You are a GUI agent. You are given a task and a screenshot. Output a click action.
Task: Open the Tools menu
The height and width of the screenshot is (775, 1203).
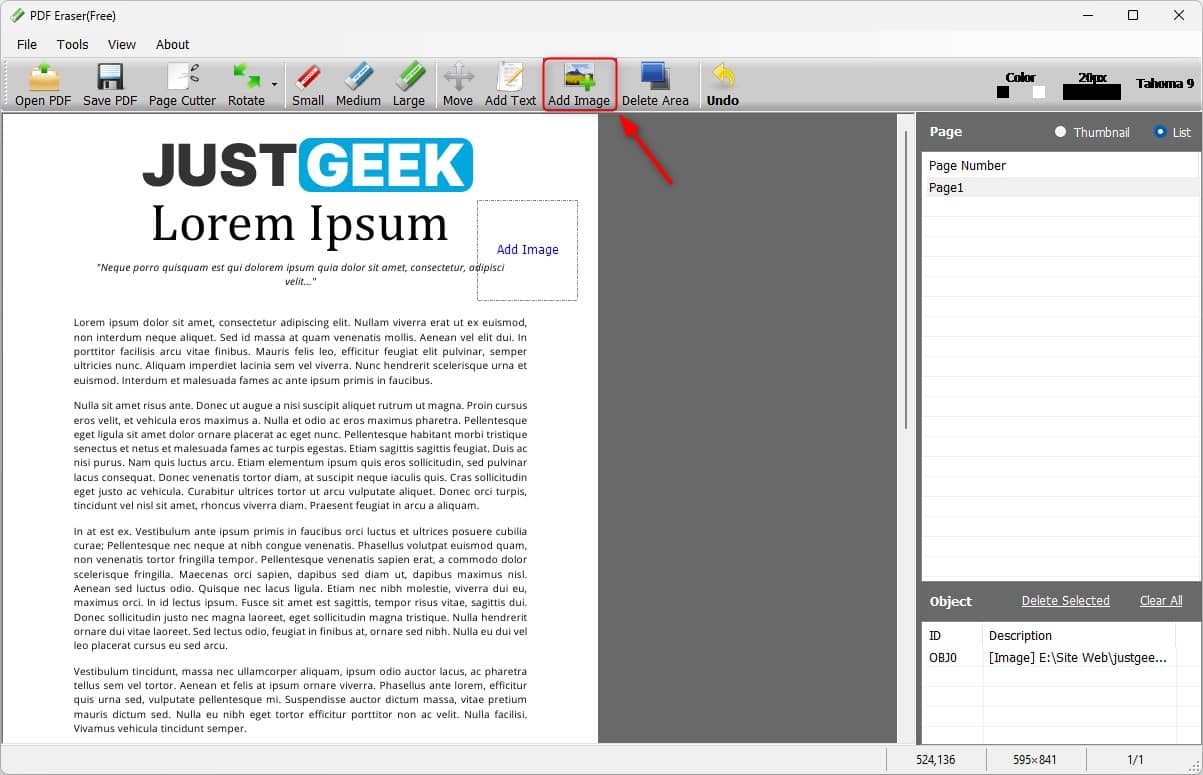(71, 44)
